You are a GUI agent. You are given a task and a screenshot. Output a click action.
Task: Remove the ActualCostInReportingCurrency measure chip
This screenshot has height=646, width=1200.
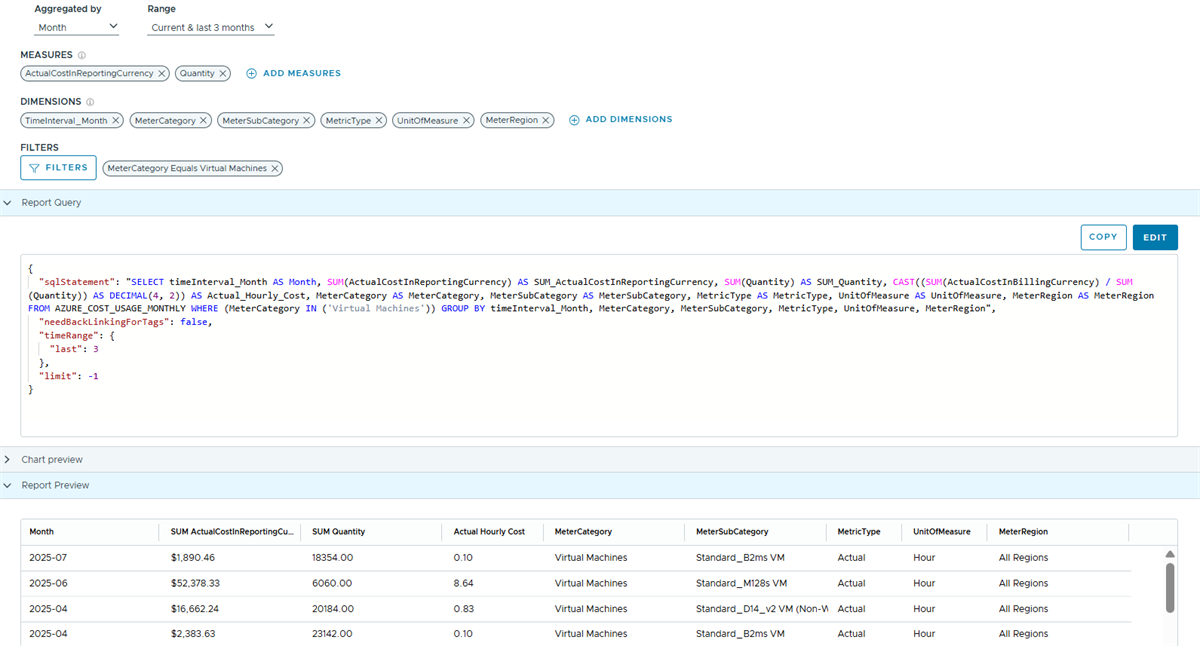[162, 74]
